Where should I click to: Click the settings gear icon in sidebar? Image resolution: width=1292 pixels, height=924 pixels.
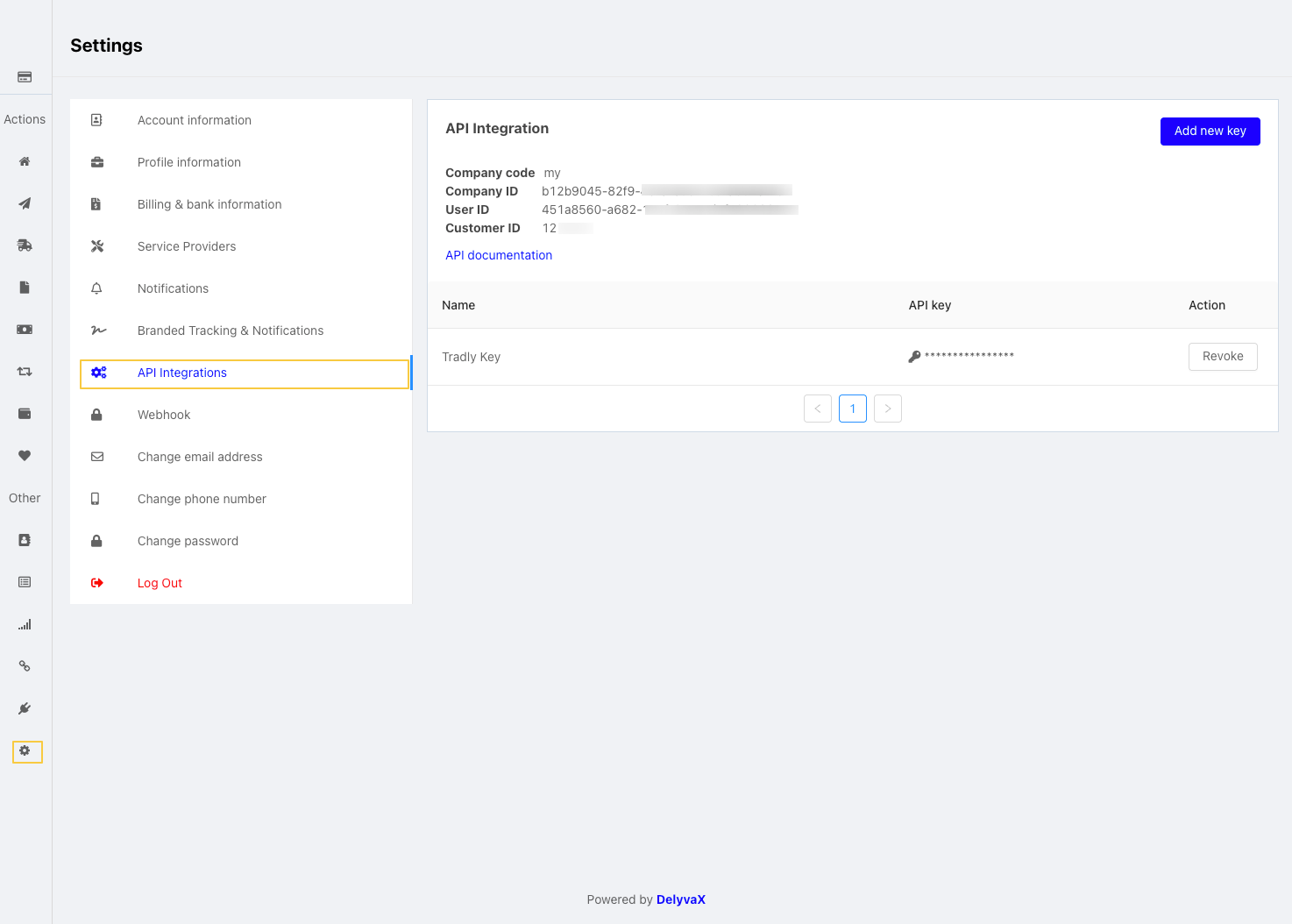click(x=25, y=751)
